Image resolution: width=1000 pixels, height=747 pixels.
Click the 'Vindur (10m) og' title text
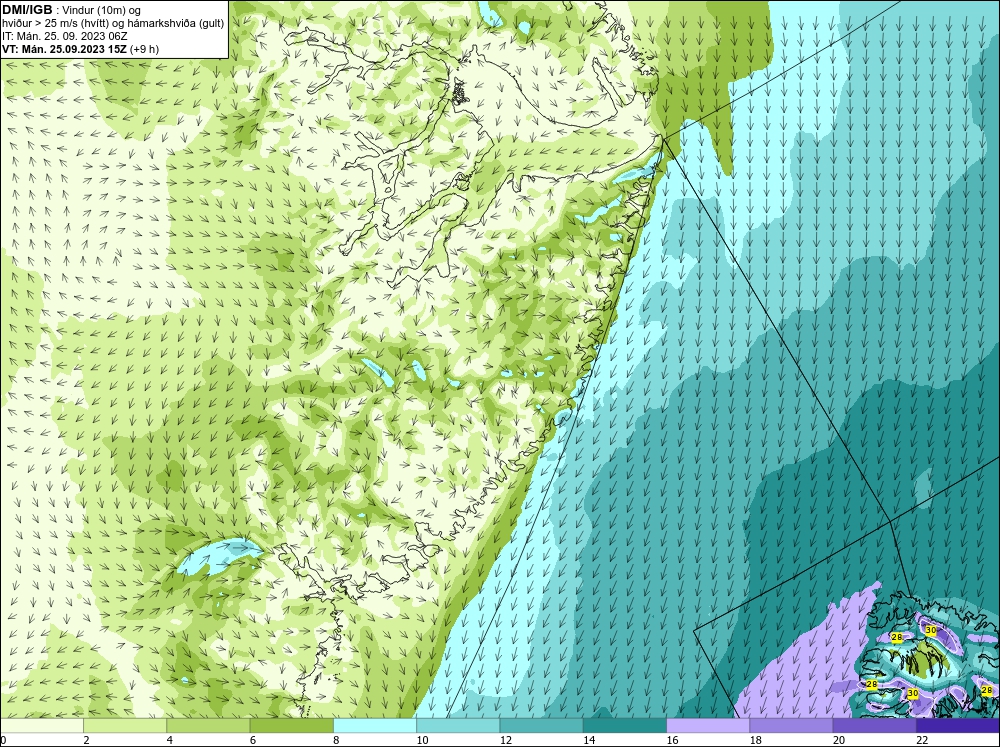coord(103,10)
